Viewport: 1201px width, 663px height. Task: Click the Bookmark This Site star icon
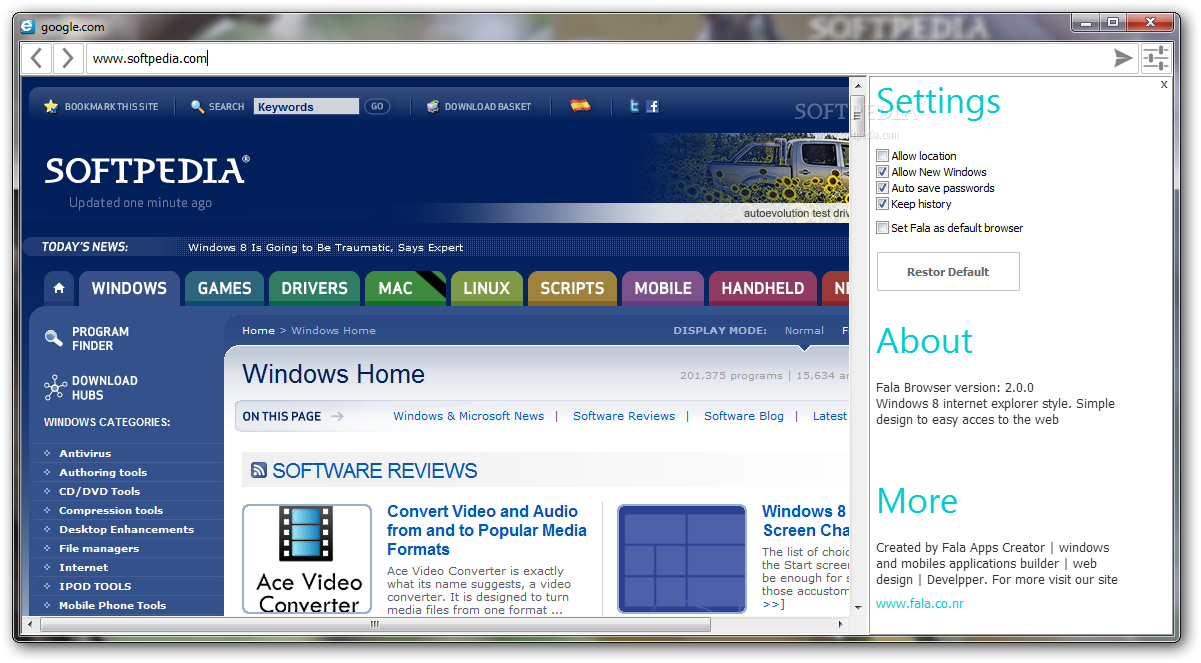(51, 106)
